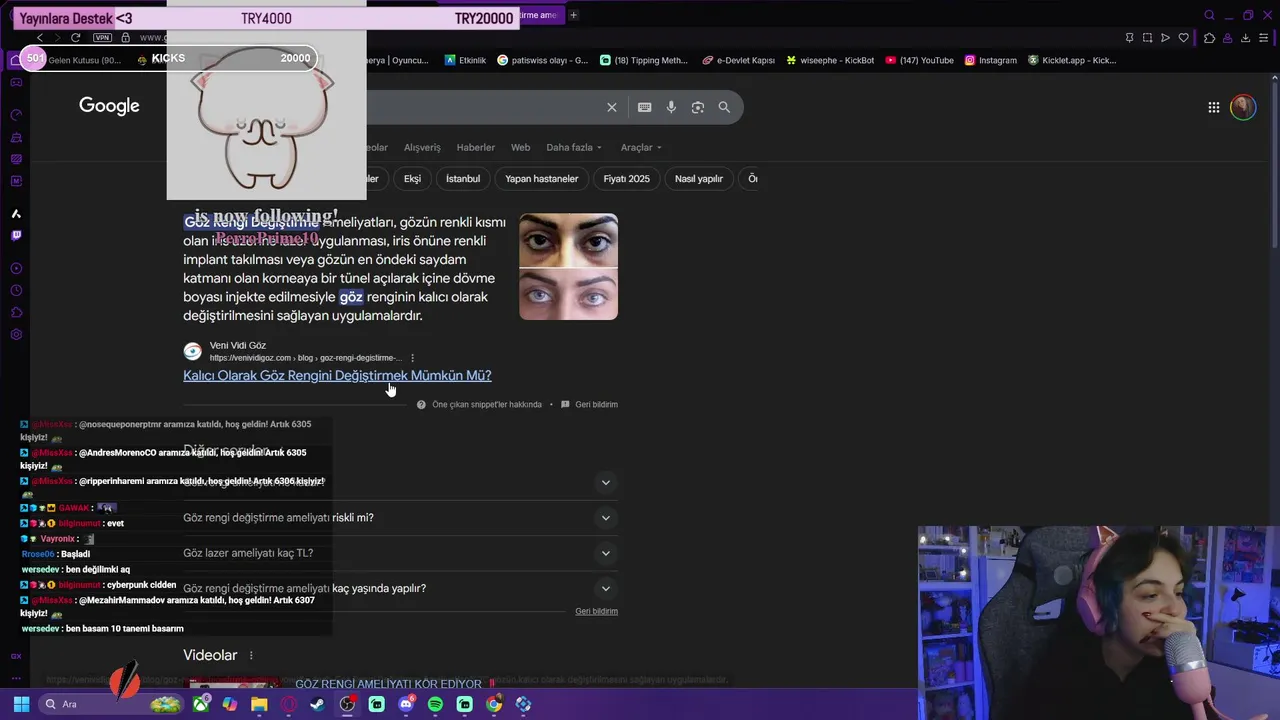
Task: Switch to the Haberler search tab
Action: (476, 147)
